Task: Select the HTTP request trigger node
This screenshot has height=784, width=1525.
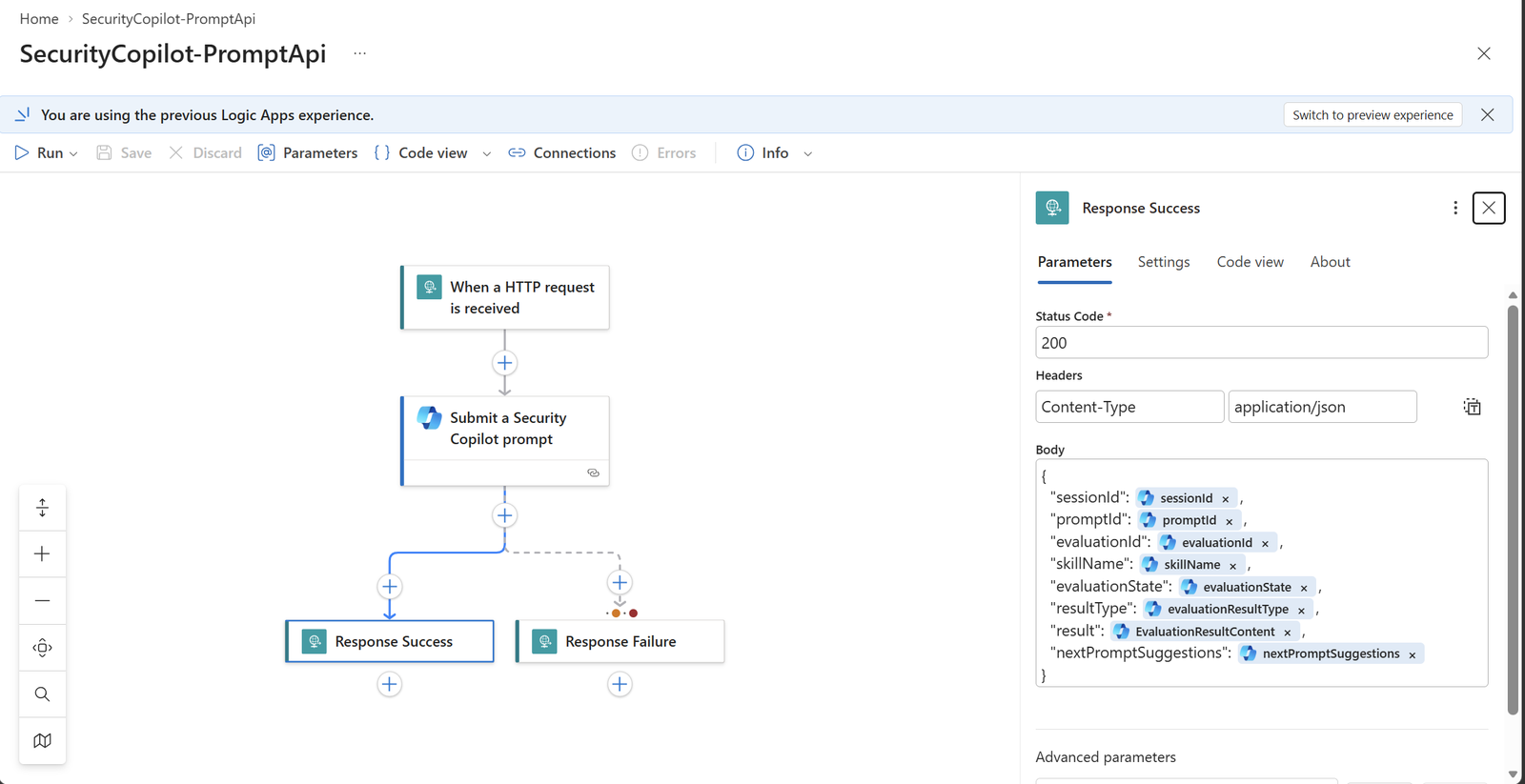Action: (505, 297)
